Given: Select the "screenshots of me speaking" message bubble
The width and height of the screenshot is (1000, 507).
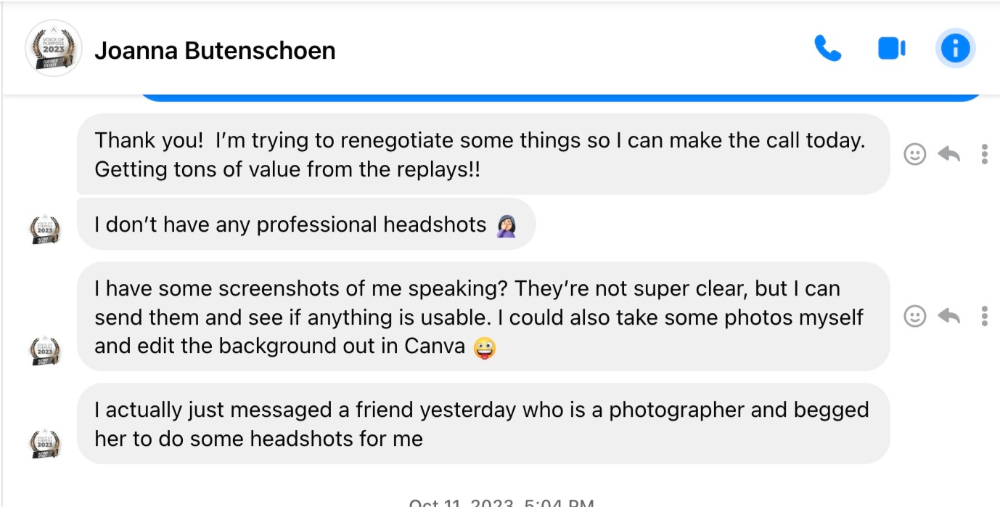Looking at the screenshot, I should point(483,316).
